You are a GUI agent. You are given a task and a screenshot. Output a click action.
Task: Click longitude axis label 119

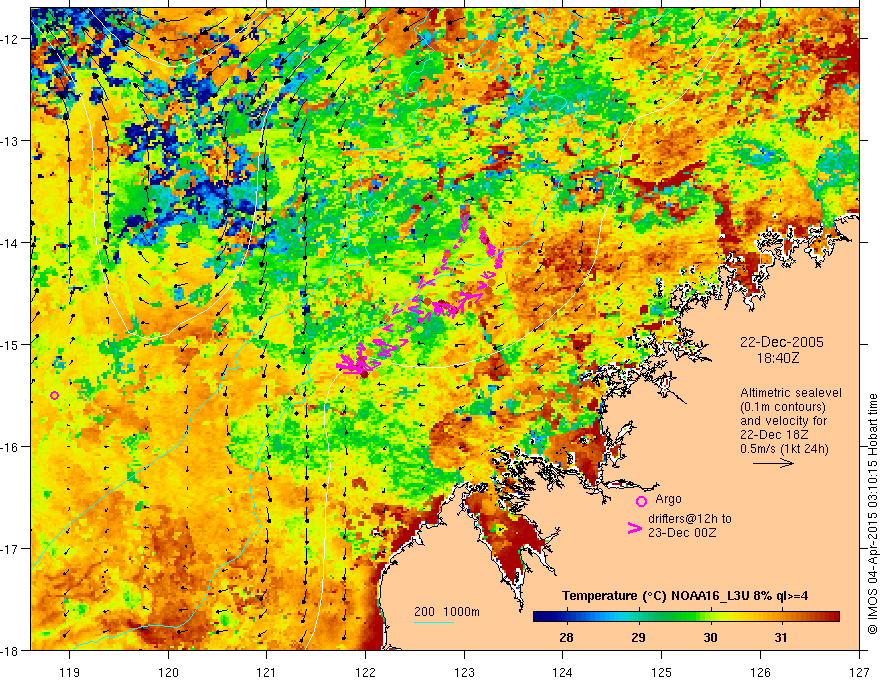tap(69, 672)
